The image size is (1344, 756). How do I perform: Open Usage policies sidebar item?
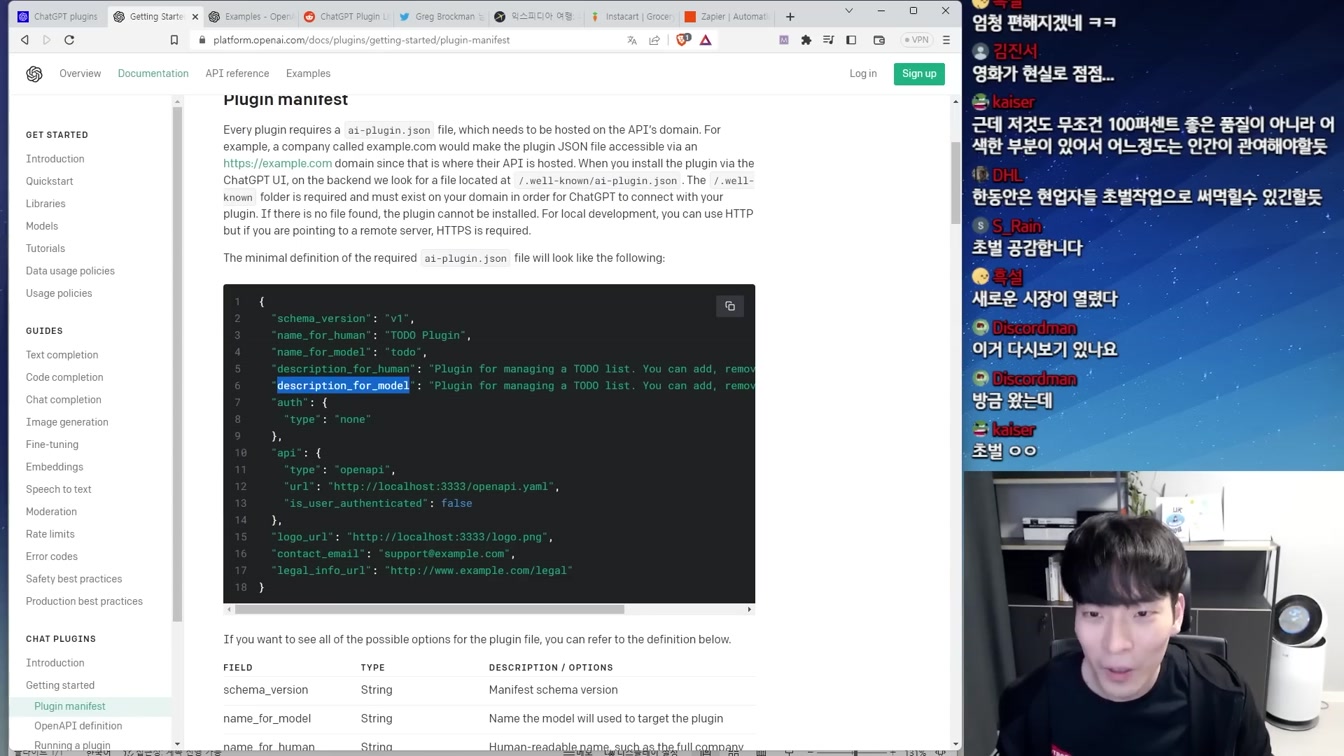[59, 293]
